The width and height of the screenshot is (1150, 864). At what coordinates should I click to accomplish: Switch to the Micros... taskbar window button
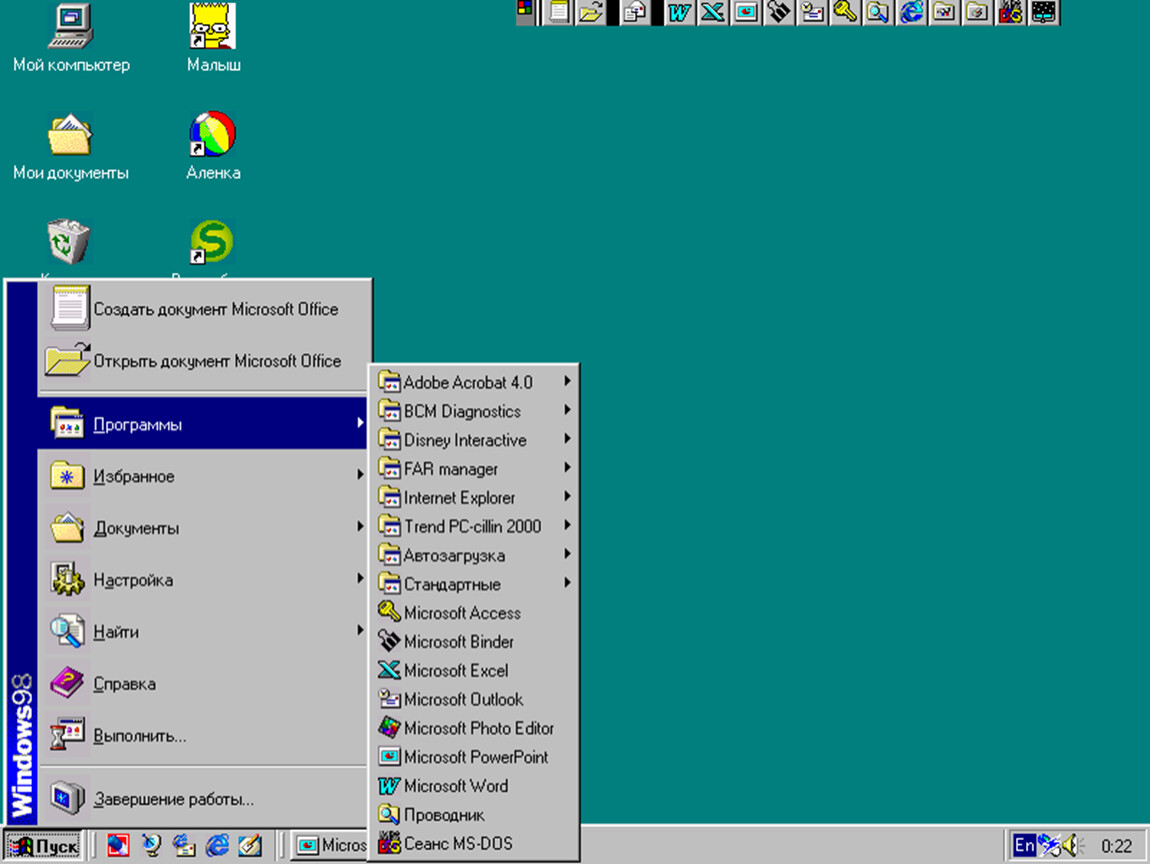coord(330,846)
